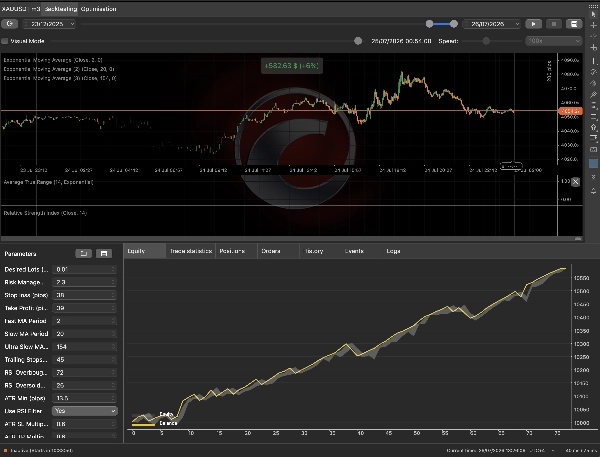Open the Equity tab
The width and height of the screenshot is (600, 457).
(145, 251)
